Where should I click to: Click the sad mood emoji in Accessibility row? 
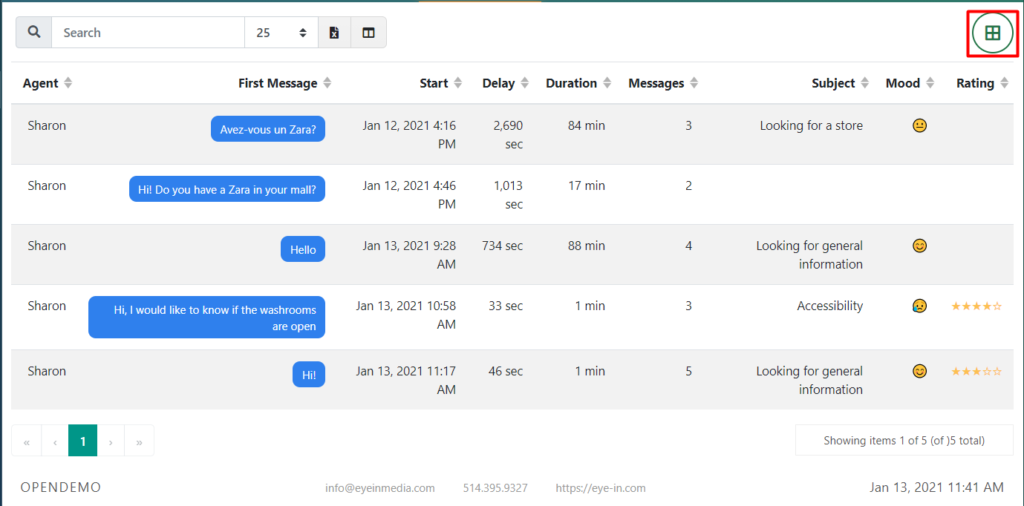[x=919, y=306]
